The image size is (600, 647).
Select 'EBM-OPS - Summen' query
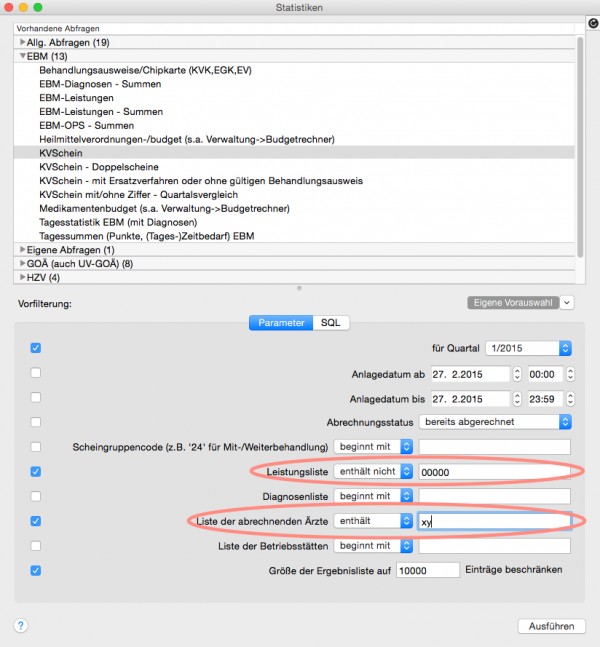tap(87, 125)
